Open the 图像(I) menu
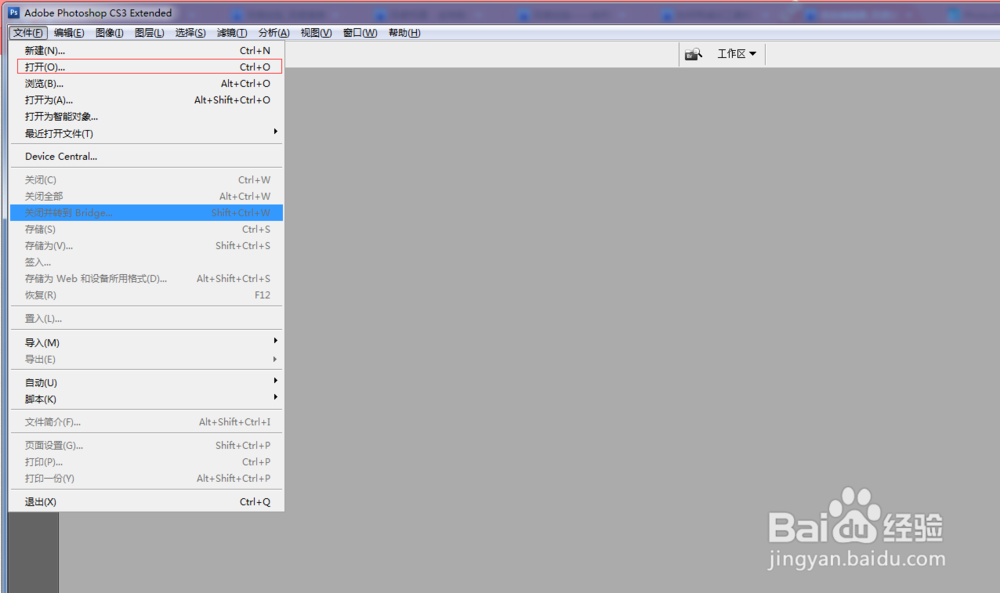This screenshot has height=593, width=1000. [109, 33]
